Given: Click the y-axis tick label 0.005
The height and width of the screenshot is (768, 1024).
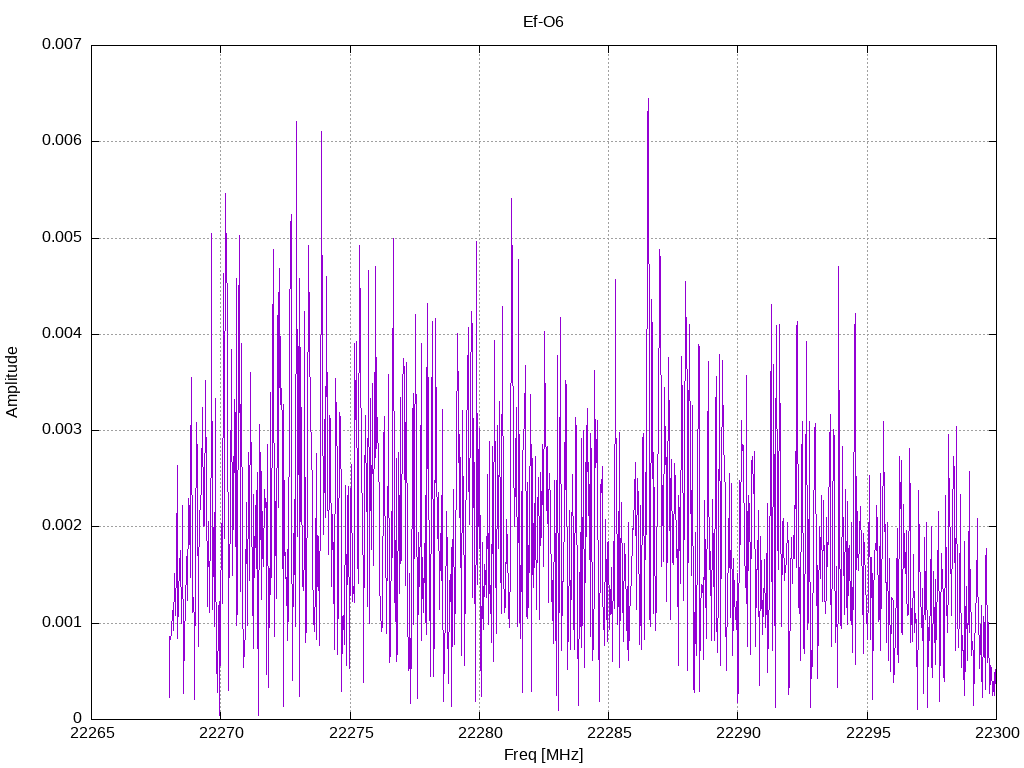Looking at the screenshot, I should click(62, 237).
